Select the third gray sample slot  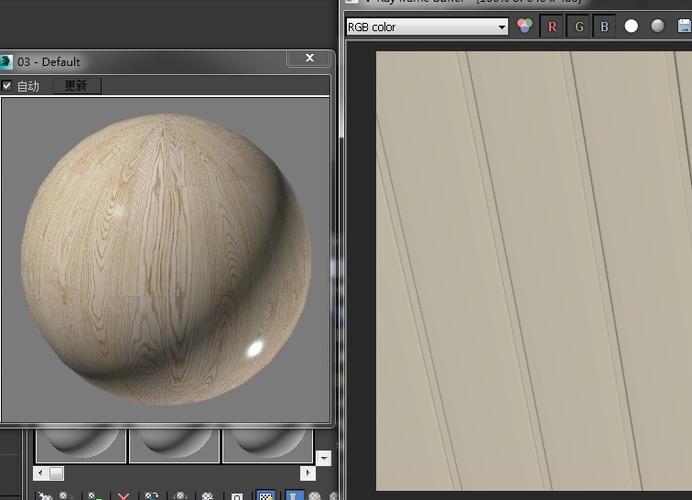click(x=267, y=446)
